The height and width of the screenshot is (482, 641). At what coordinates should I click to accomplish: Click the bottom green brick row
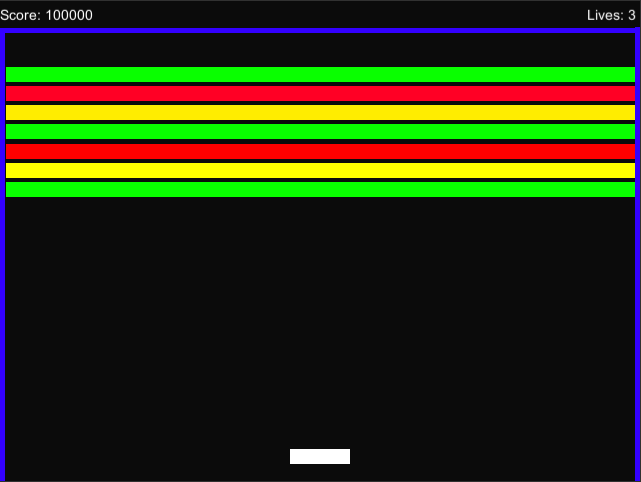click(320, 189)
